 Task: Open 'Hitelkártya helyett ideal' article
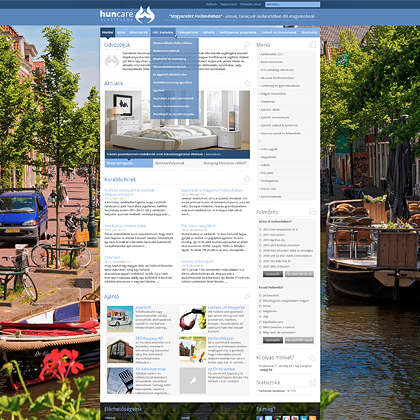coord(125,226)
